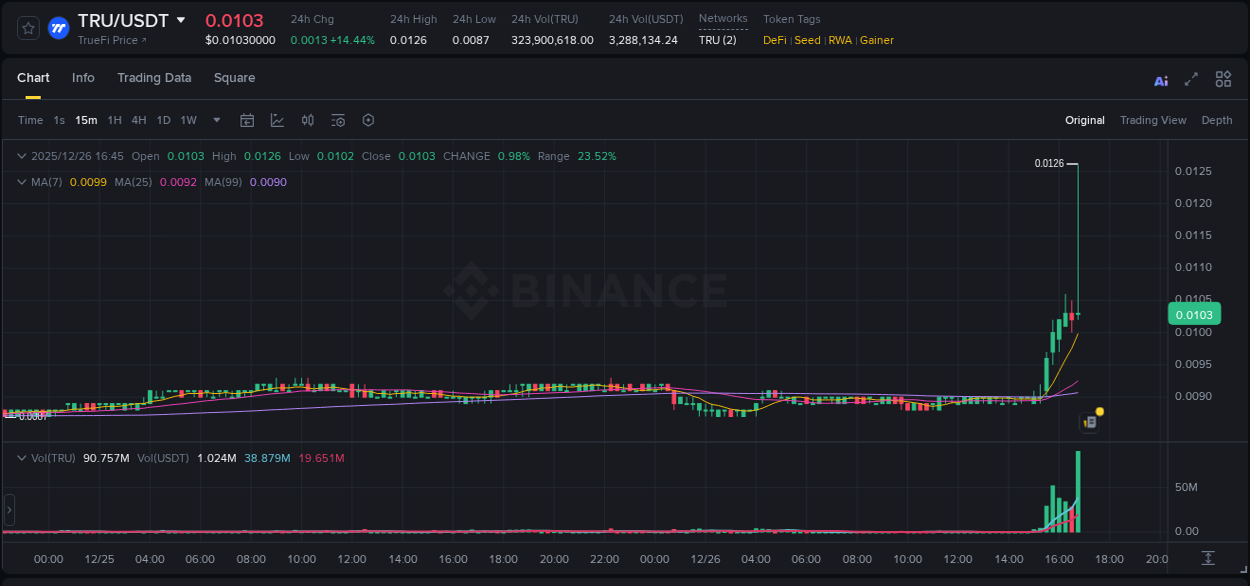
Task: Click the Ai chart analysis icon
Action: 1161,79
